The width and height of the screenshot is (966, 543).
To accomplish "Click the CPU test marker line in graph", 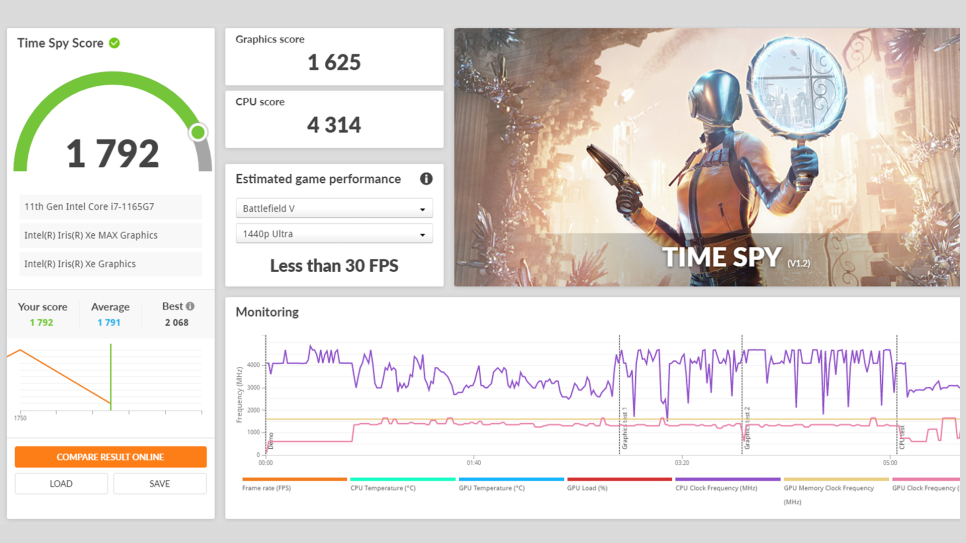I will pos(897,394).
